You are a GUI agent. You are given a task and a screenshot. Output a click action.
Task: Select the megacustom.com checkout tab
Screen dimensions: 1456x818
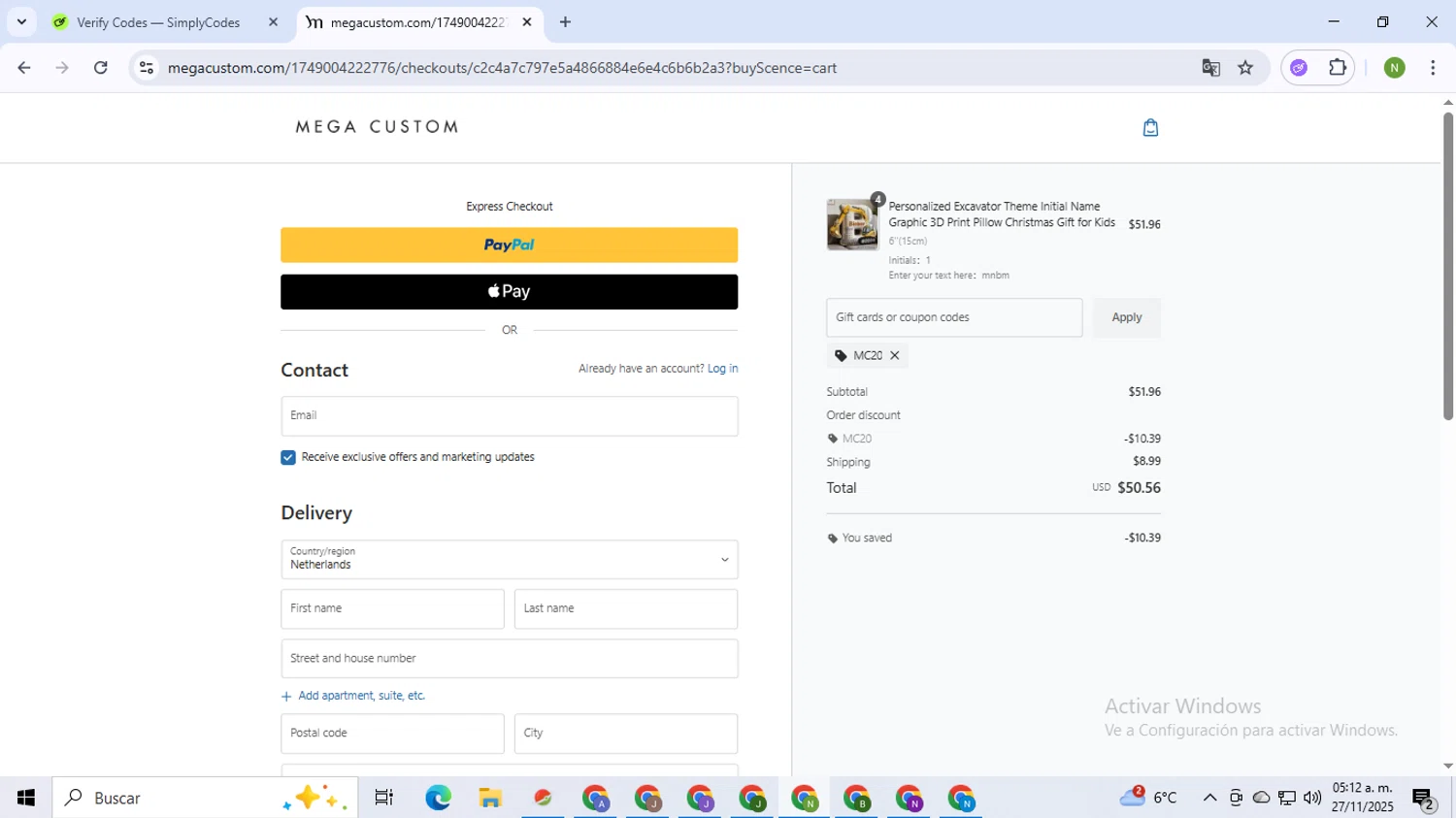[x=419, y=22]
